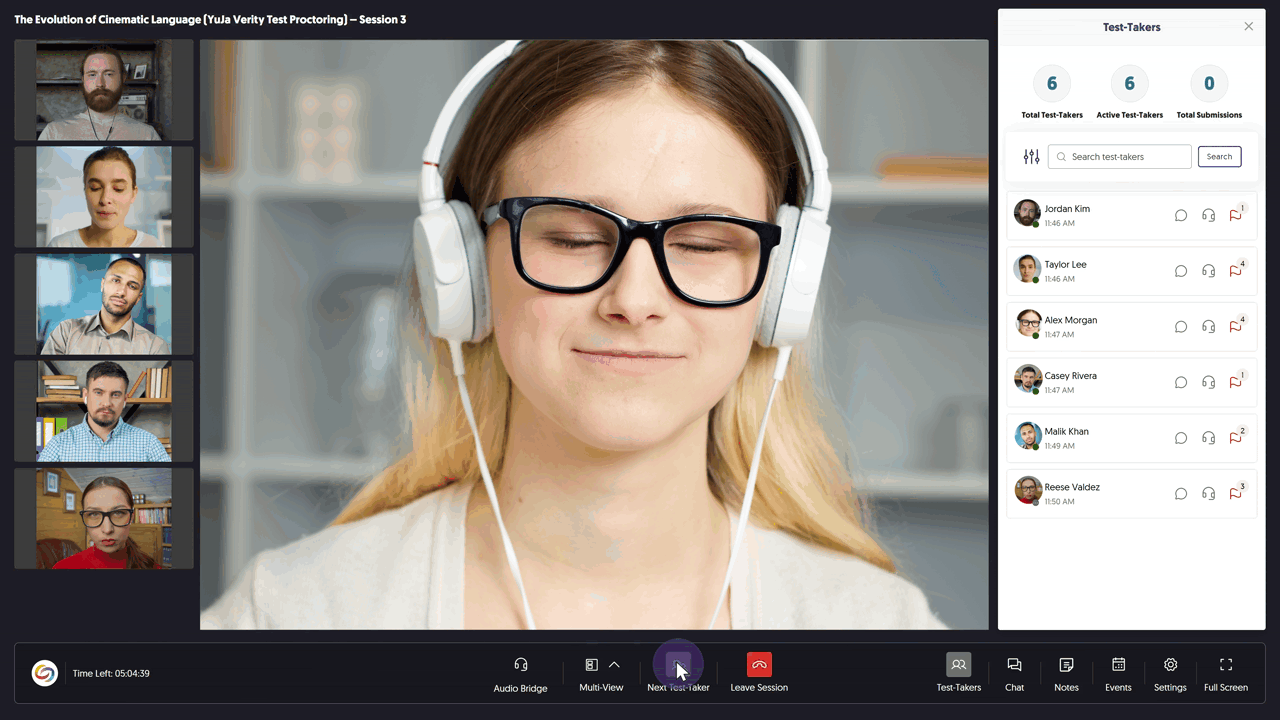This screenshot has height=720, width=1280.
Task: Select the bearded man's top video thumbnail
Action: pos(103,90)
